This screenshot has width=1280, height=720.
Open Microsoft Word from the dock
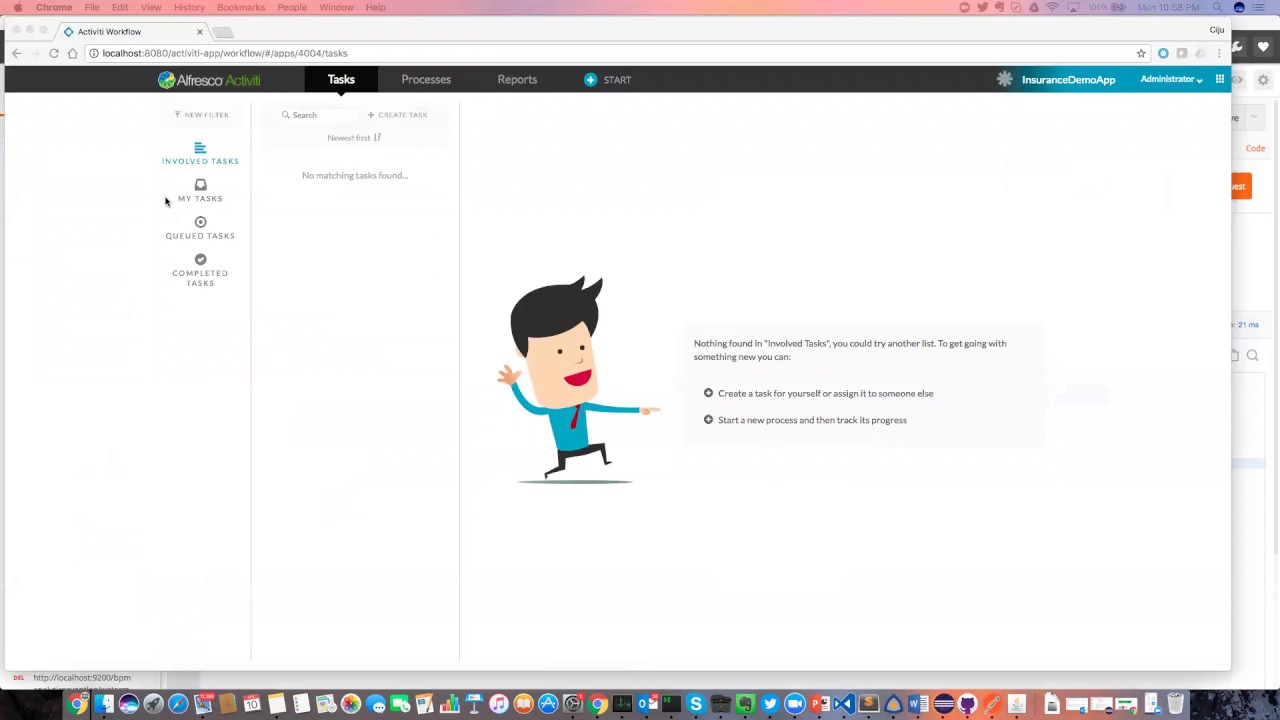coord(917,704)
